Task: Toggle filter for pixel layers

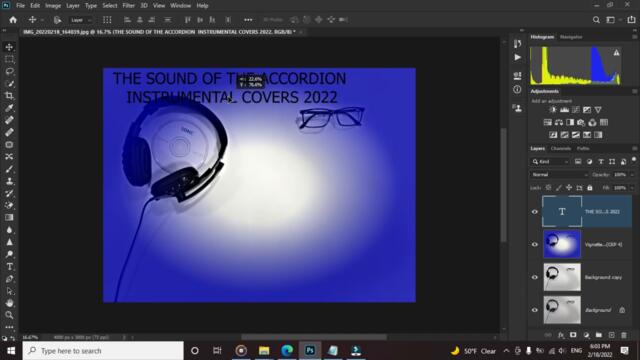Action: coord(578,162)
